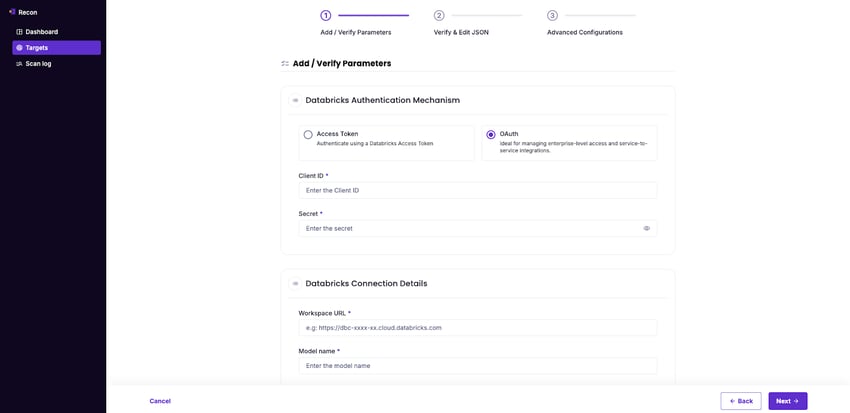Screen dimensions: 850x413
Task: Click into the Workspace URL field
Action: point(477,328)
